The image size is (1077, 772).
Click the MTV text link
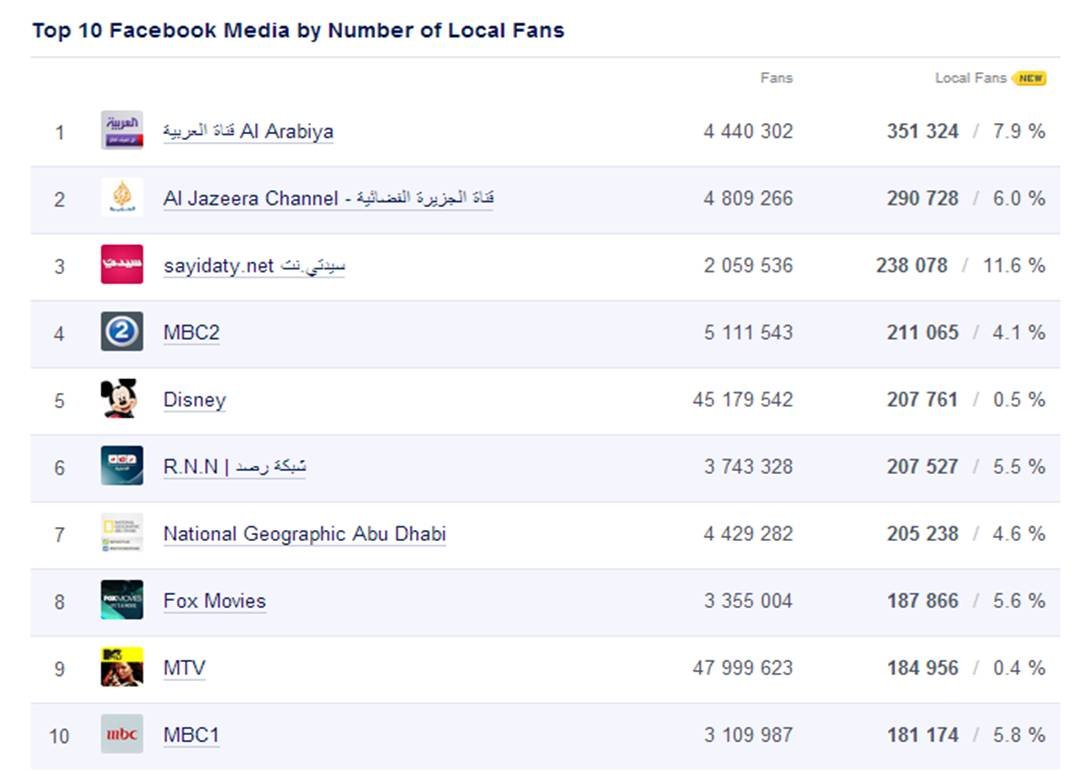[184, 668]
